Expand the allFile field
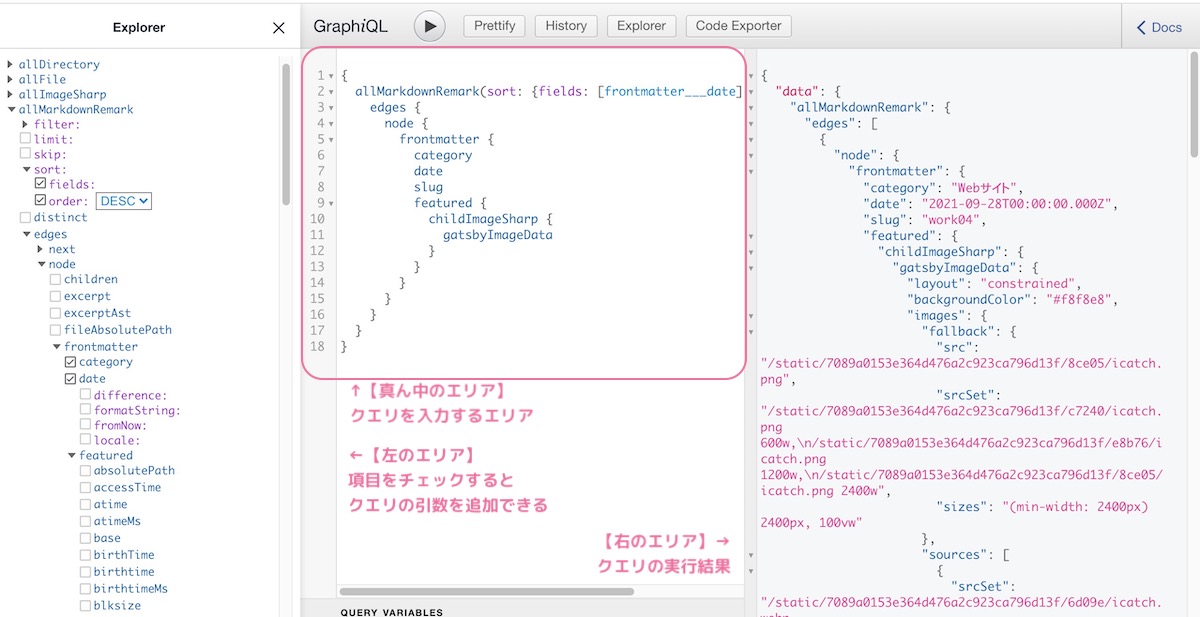Viewport: 1200px width, 617px height. 11,79
